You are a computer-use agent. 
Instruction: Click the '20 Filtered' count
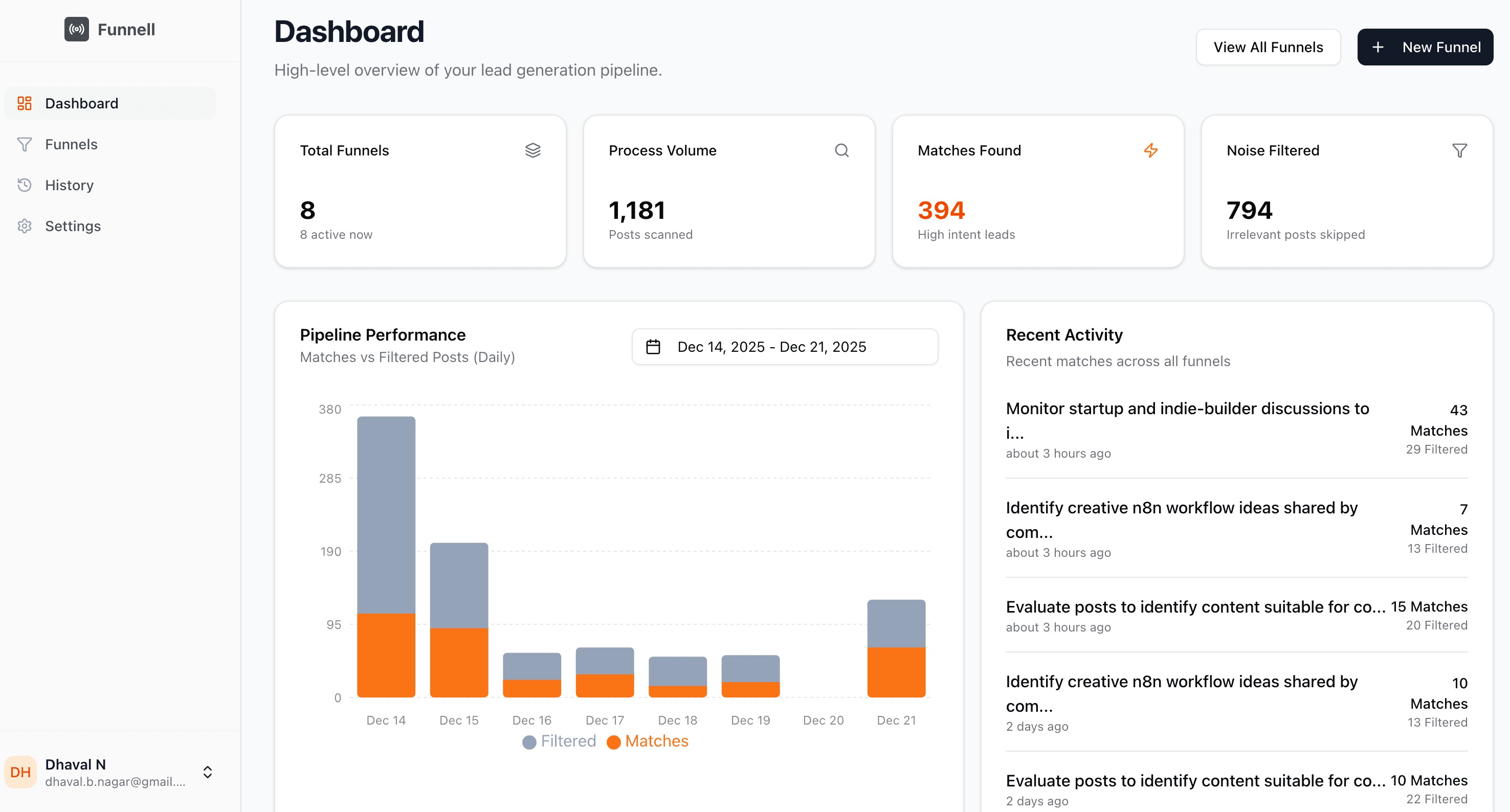(x=1437, y=625)
